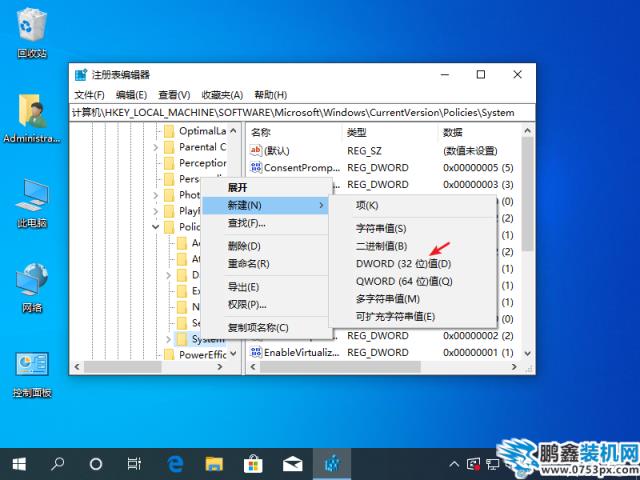Choose 权限(P)... in context menu

[267, 304]
